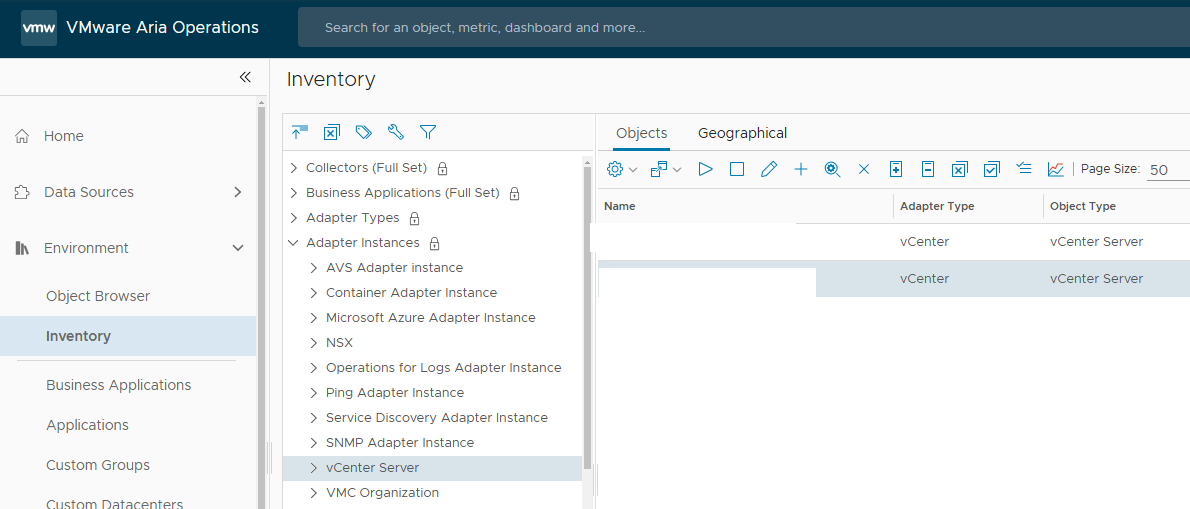Open Object Browser in the sidebar
Screen dimensions: 1190x509
pos(98,296)
